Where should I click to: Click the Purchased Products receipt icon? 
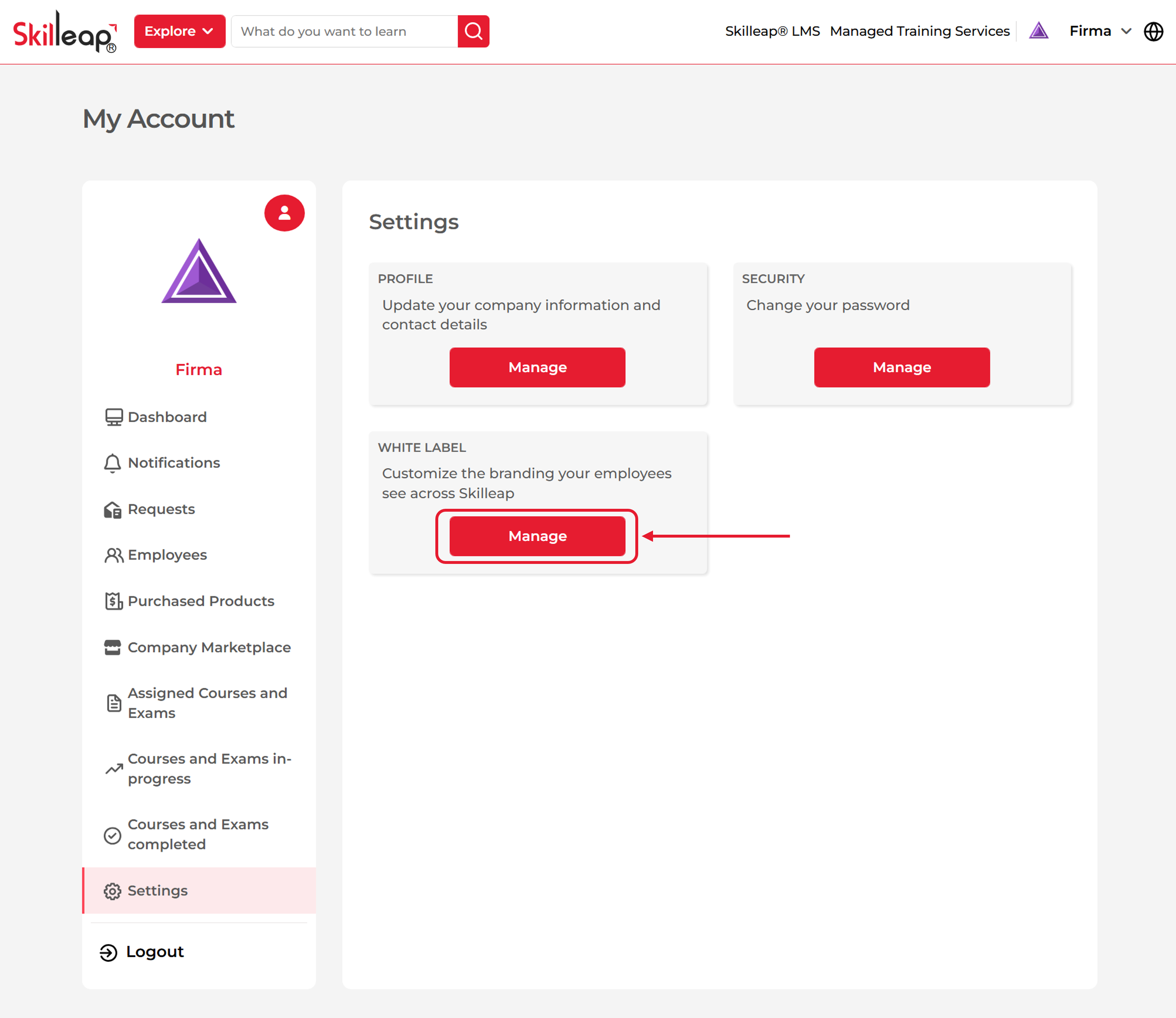tap(114, 601)
